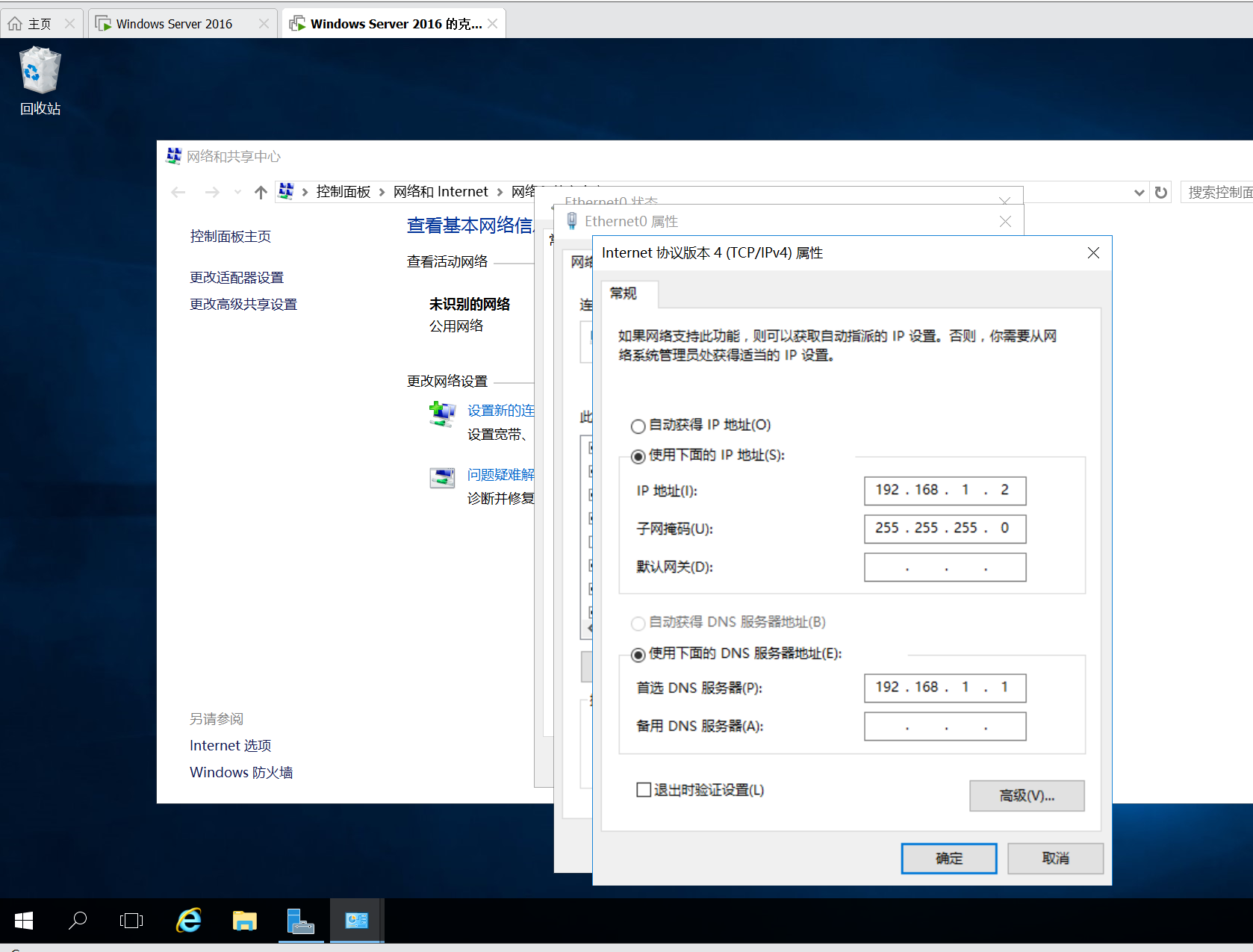Open 更改高级共享设置 link

pos(243,305)
